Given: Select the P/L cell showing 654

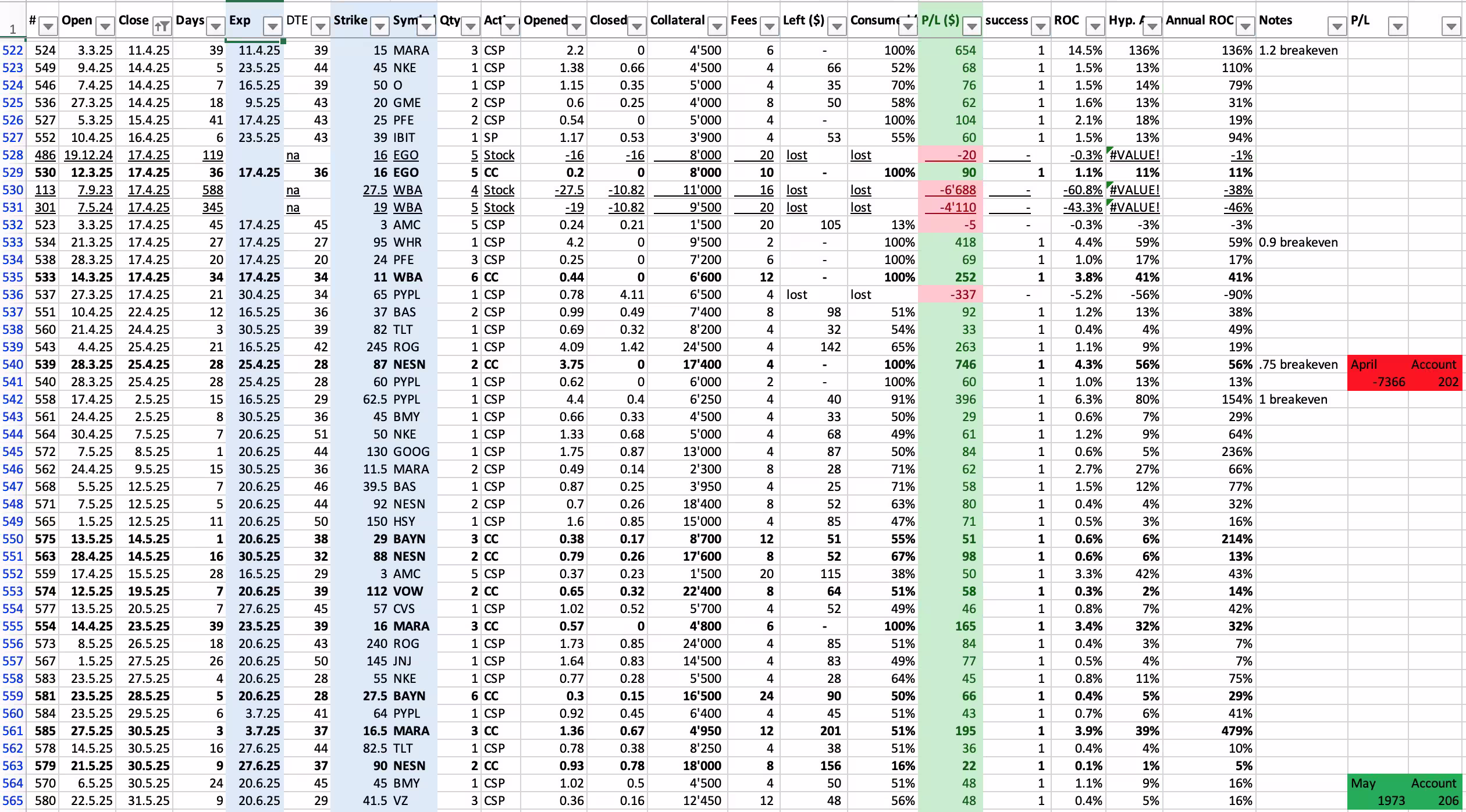Looking at the screenshot, I should click(x=951, y=51).
